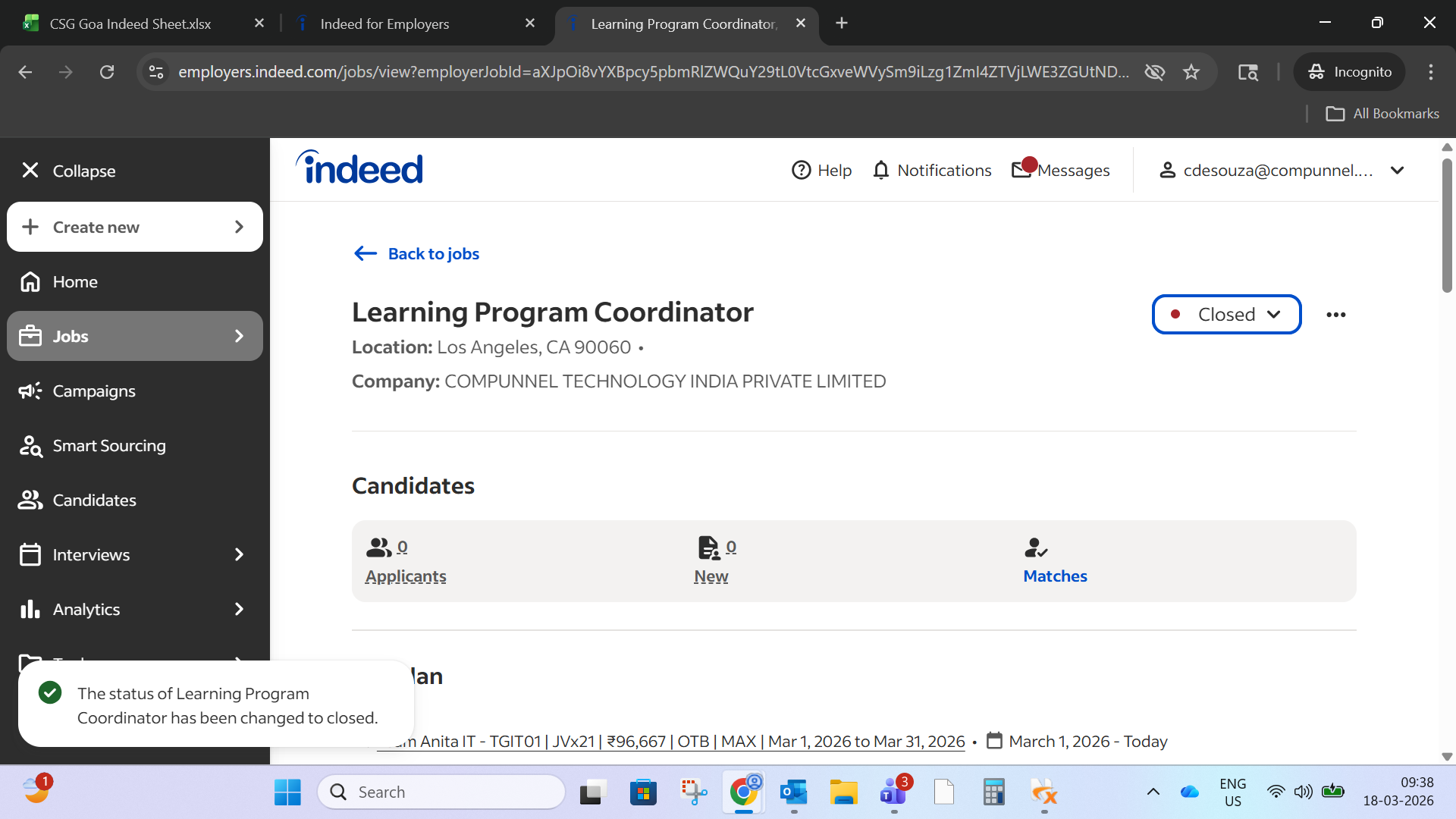The image size is (1456, 819).
Task: Expand account menu for cdesouza@compunnel
Action: pyautogui.click(x=1397, y=170)
